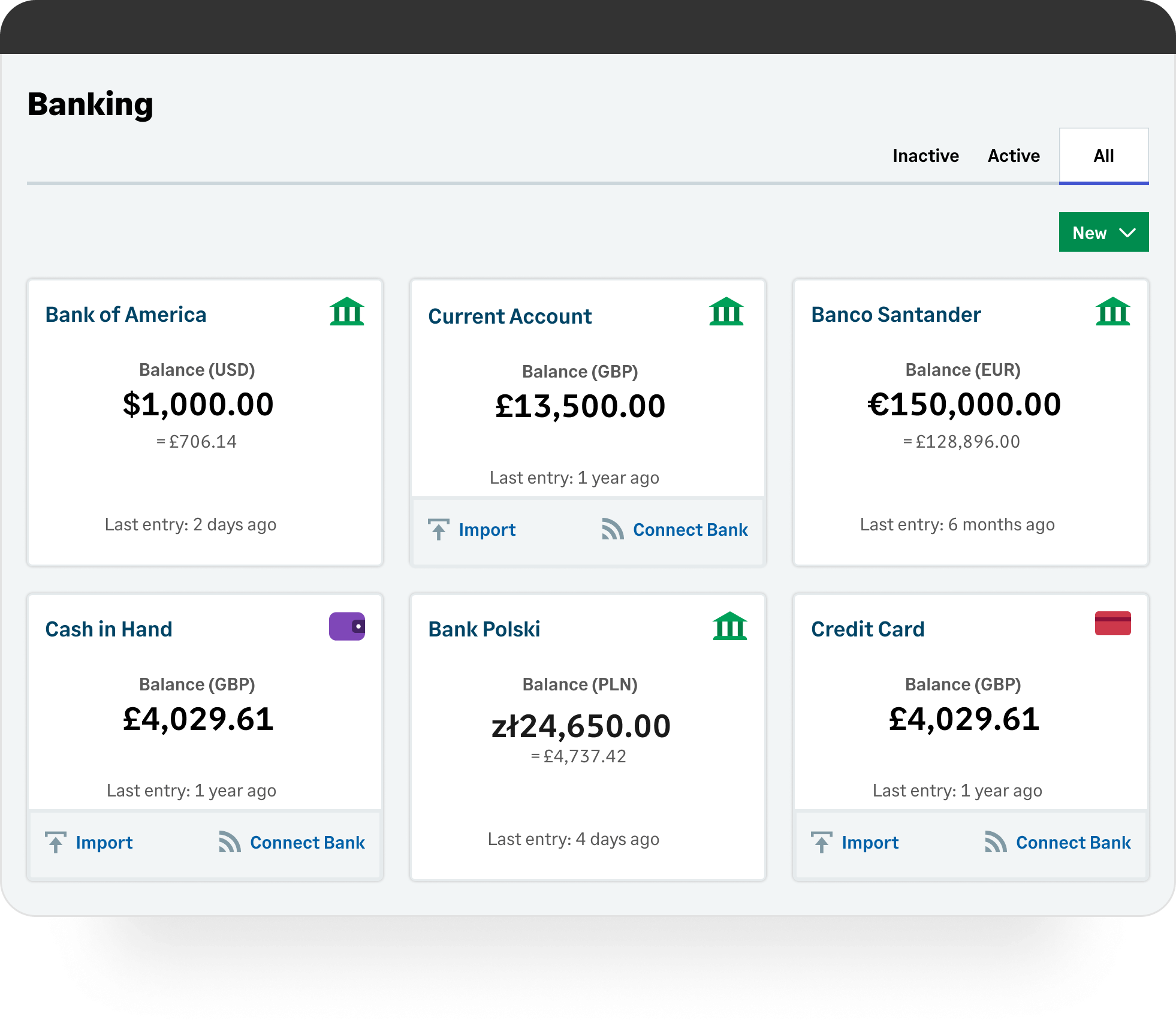Click the import arrow icon in Credit Card
This screenshot has width=1176, height=1032.
[x=821, y=842]
